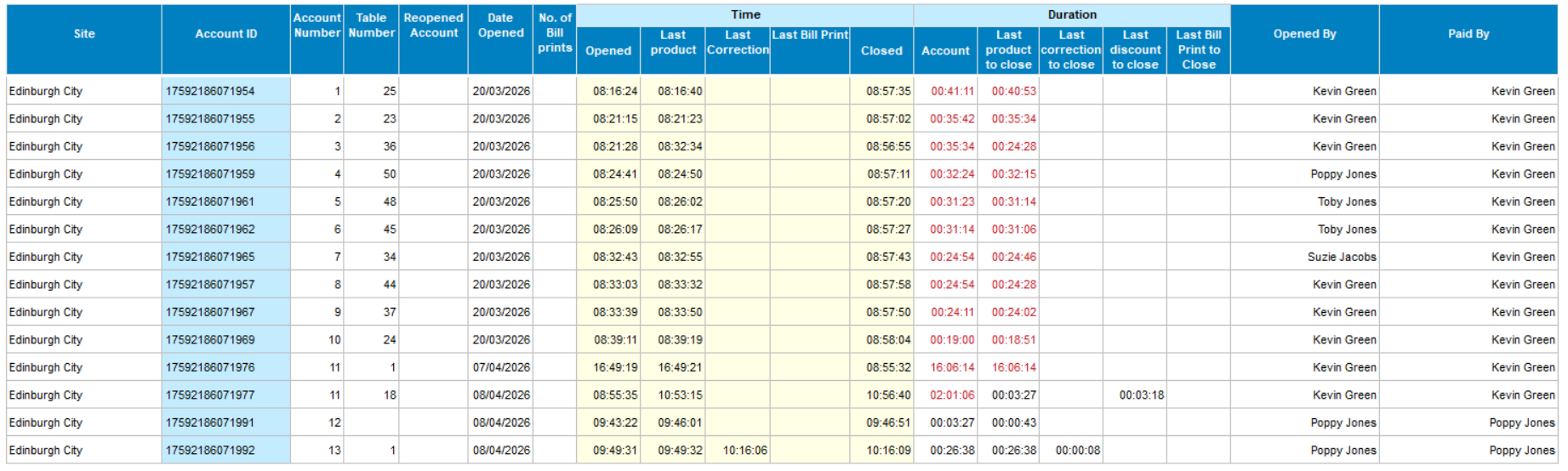Click the No. of Bill prints header
The width and height of the screenshot is (1568, 471).
pyautogui.click(x=555, y=32)
